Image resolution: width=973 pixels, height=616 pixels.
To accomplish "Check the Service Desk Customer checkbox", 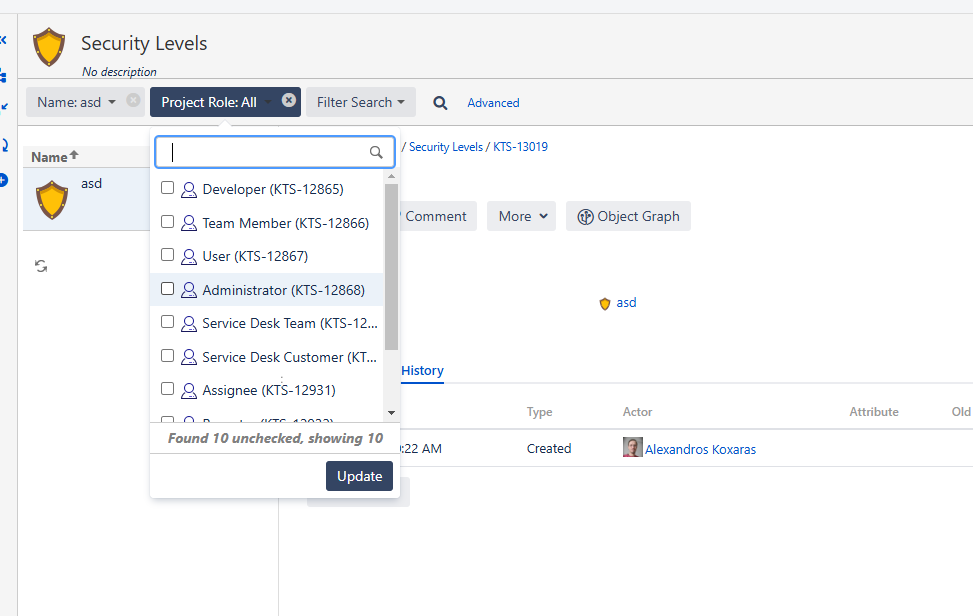I will coord(168,355).
